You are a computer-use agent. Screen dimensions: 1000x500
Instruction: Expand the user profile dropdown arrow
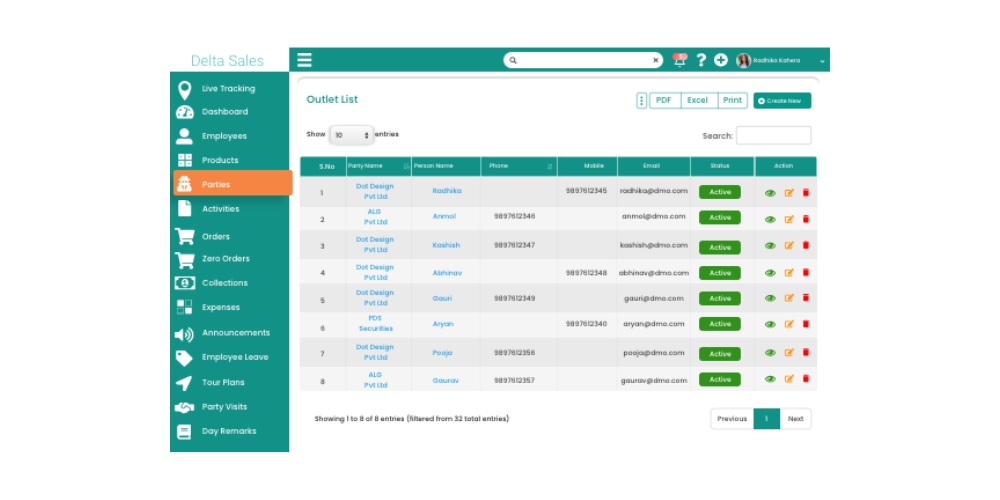tap(822, 61)
